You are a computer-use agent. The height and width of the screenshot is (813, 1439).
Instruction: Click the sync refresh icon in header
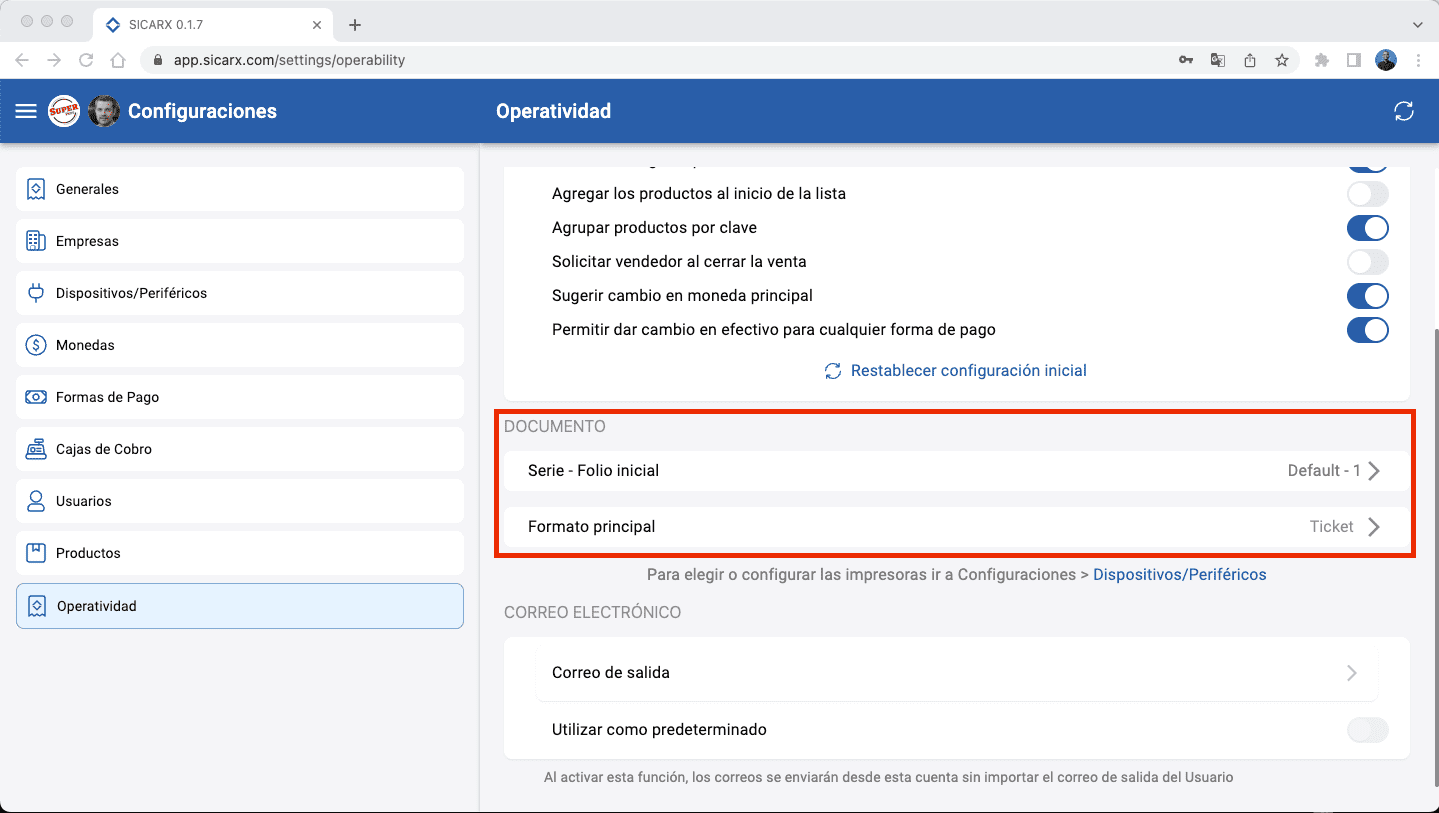[1403, 111]
